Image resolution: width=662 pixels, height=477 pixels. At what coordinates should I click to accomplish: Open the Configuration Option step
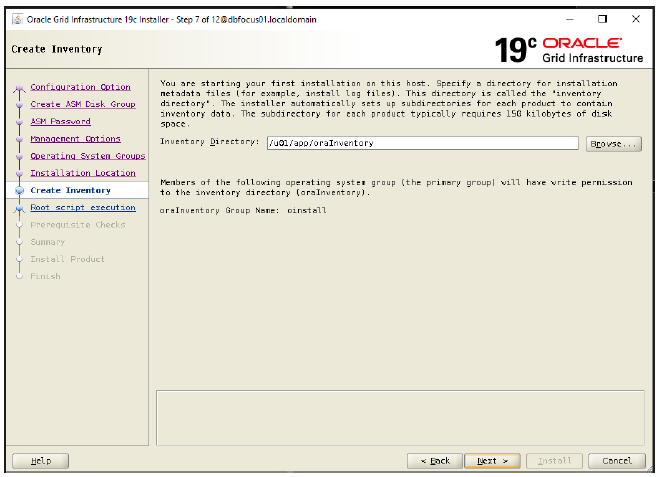[x=80, y=87]
